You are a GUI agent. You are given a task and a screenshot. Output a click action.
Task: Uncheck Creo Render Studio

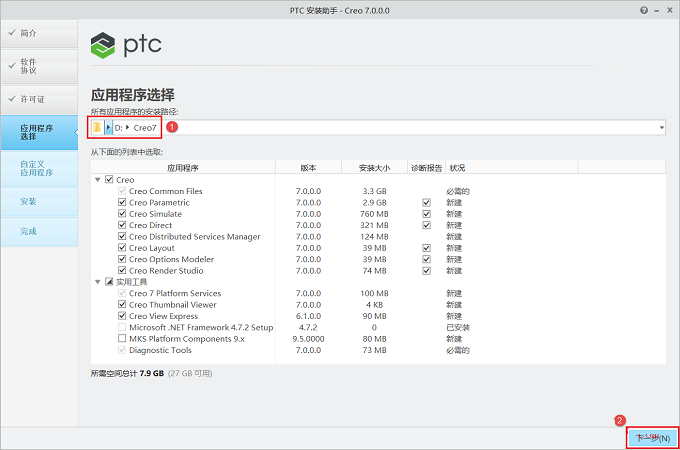[x=122, y=271]
